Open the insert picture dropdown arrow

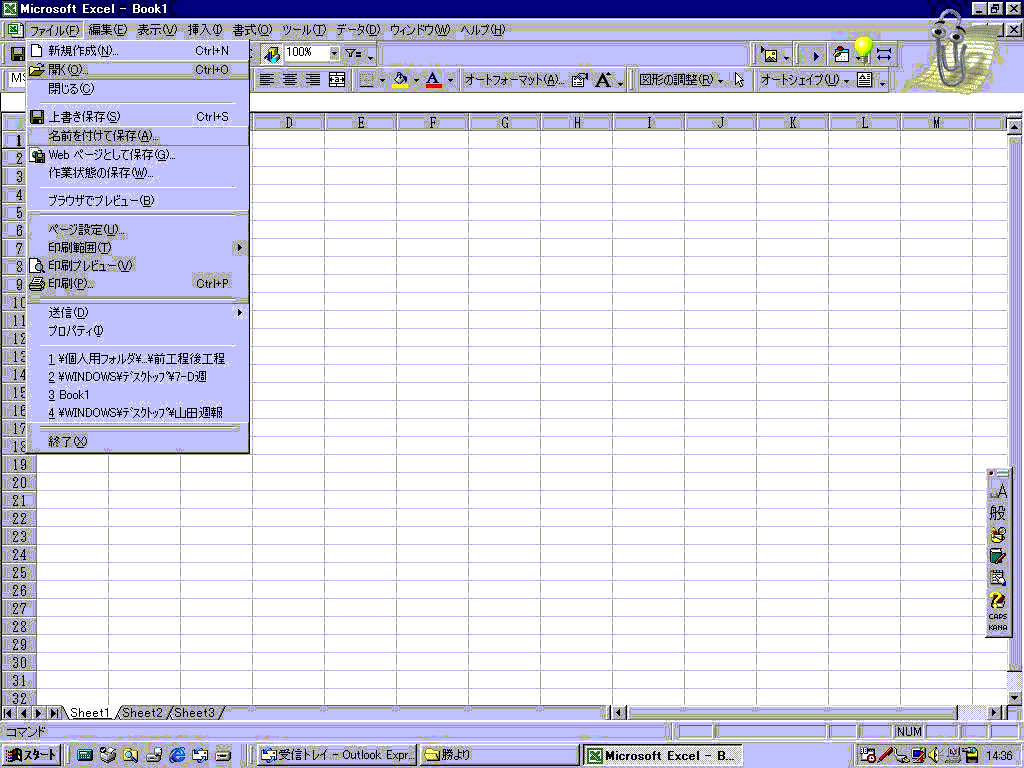(786, 56)
